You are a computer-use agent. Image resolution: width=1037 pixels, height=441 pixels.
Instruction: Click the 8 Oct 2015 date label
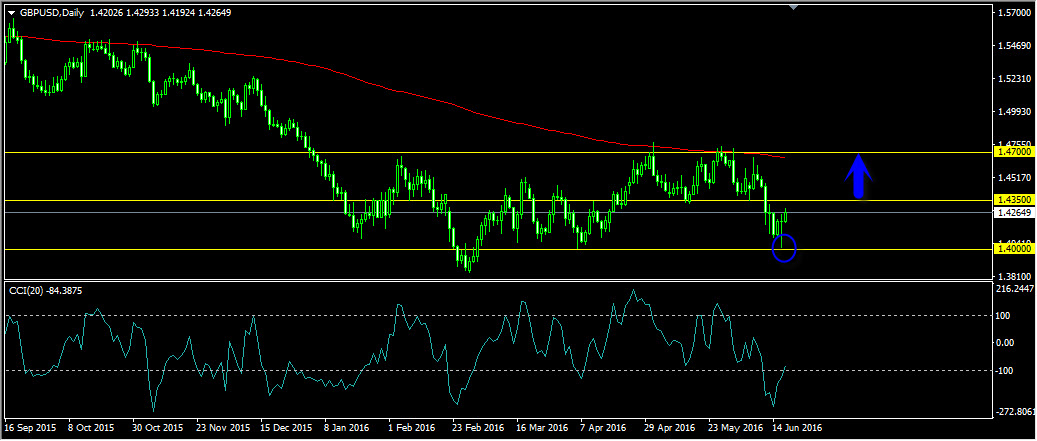click(x=91, y=428)
